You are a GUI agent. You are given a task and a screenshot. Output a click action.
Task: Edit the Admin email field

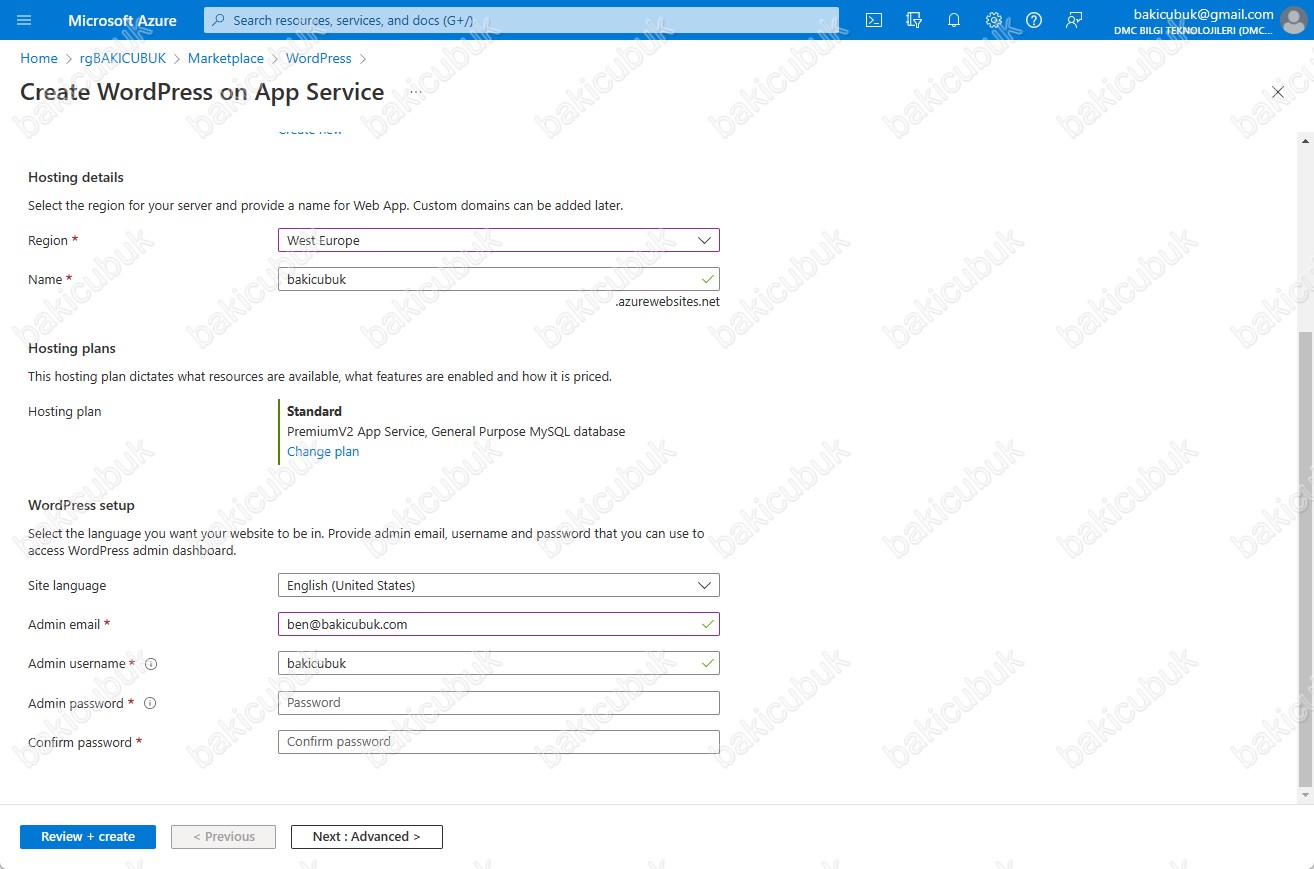pyautogui.click(x=498, y=624)
